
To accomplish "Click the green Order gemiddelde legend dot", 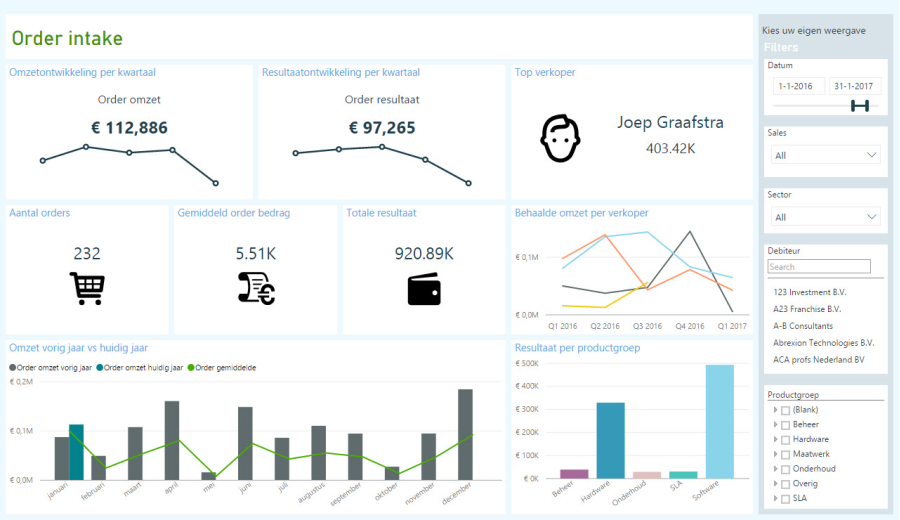I will click(190, 367).
